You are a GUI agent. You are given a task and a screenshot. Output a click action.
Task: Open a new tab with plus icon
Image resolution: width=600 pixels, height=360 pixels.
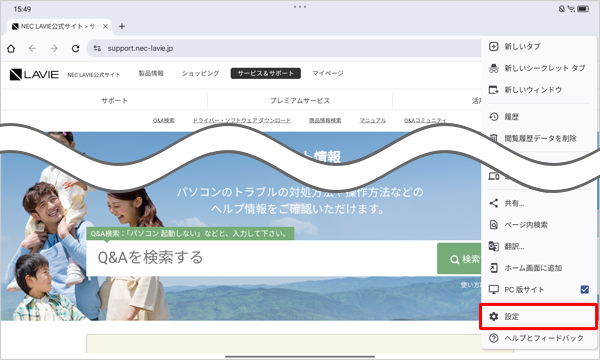(x=122, y=26)
